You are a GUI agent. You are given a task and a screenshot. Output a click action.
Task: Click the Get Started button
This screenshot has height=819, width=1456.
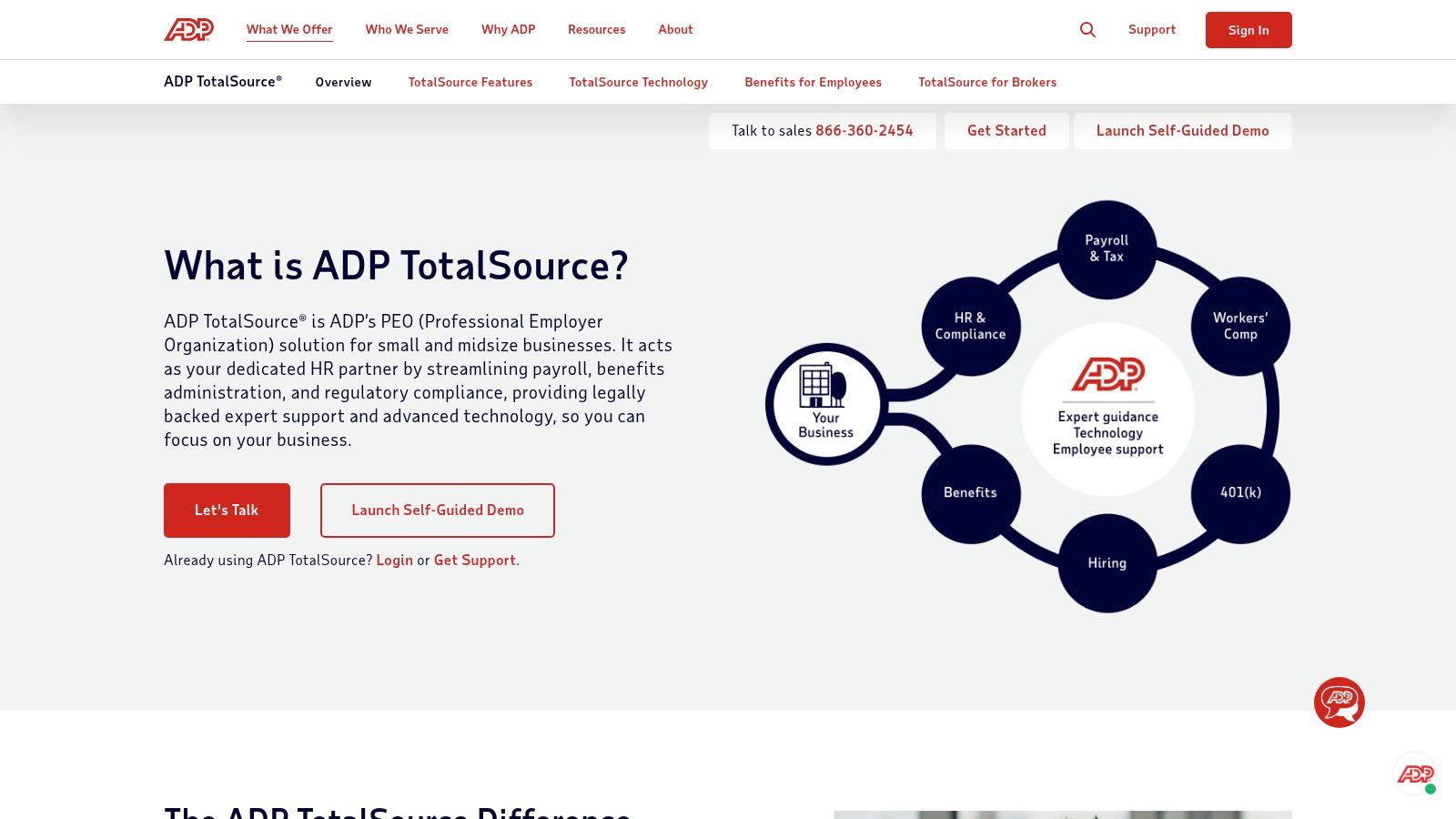tap(1006, 131)
